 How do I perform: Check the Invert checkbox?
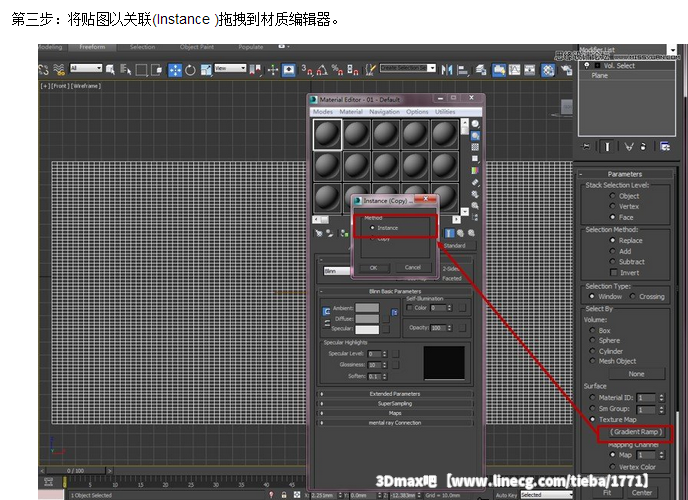613,272
